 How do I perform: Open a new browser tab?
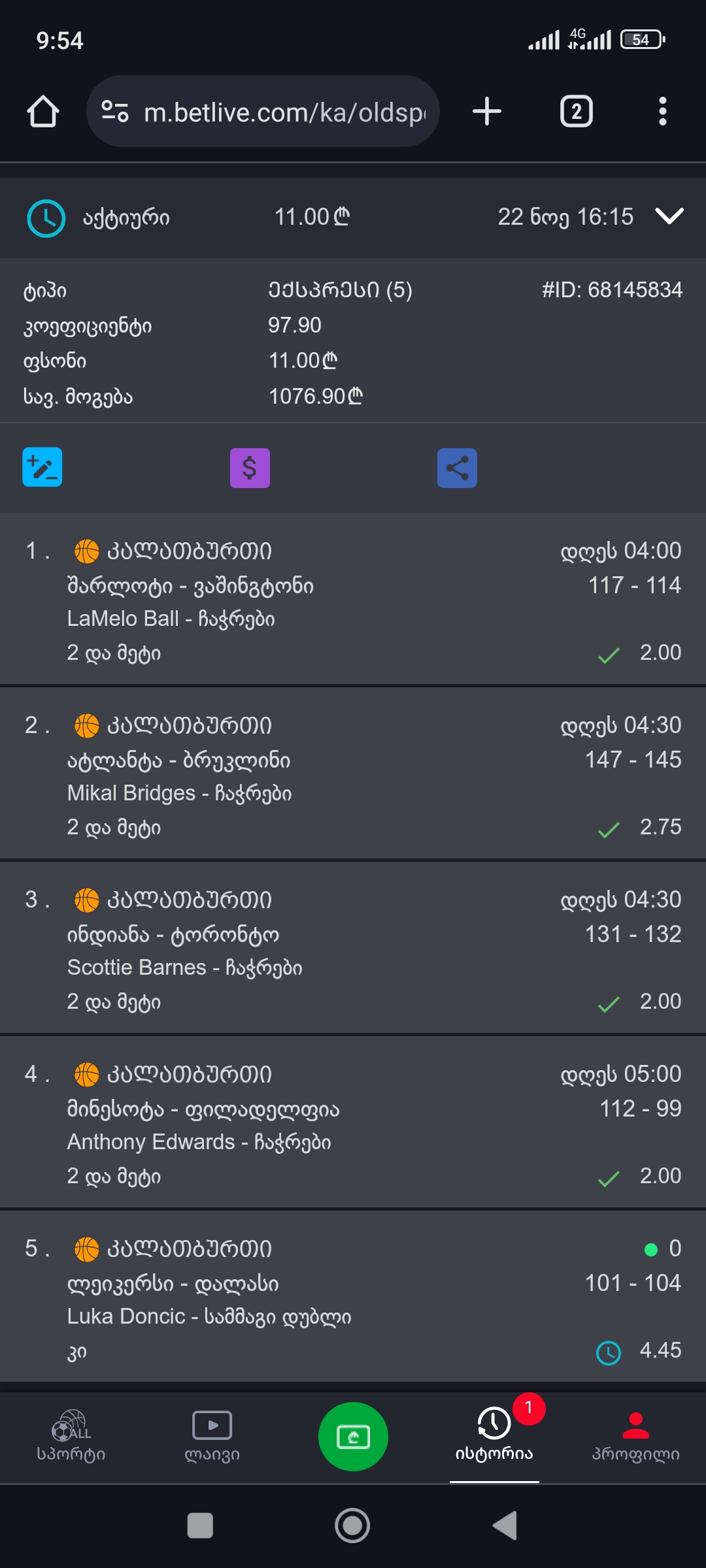coord(487,112)
